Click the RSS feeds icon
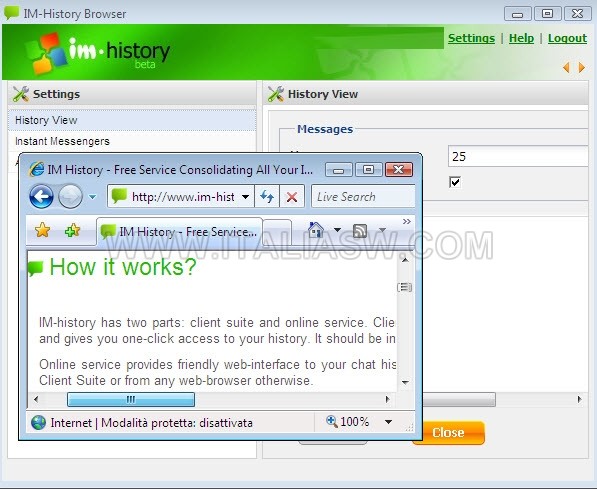The width and height of the screenshot is (597, 489). click(x=360, y=230)
